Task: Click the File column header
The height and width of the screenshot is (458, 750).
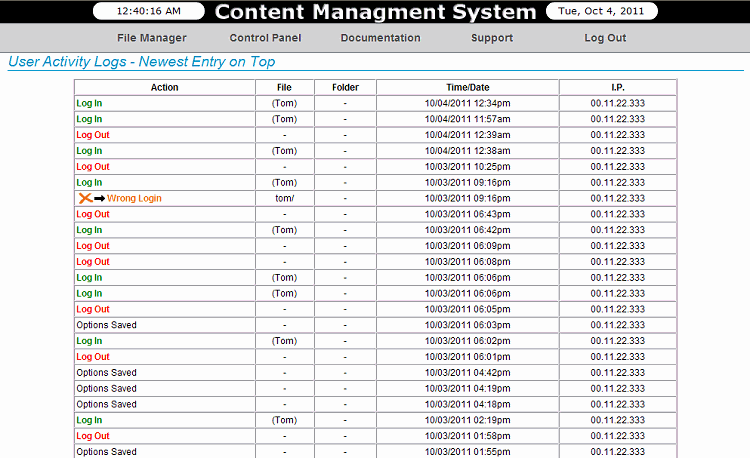Action: [x=284, y=87]
